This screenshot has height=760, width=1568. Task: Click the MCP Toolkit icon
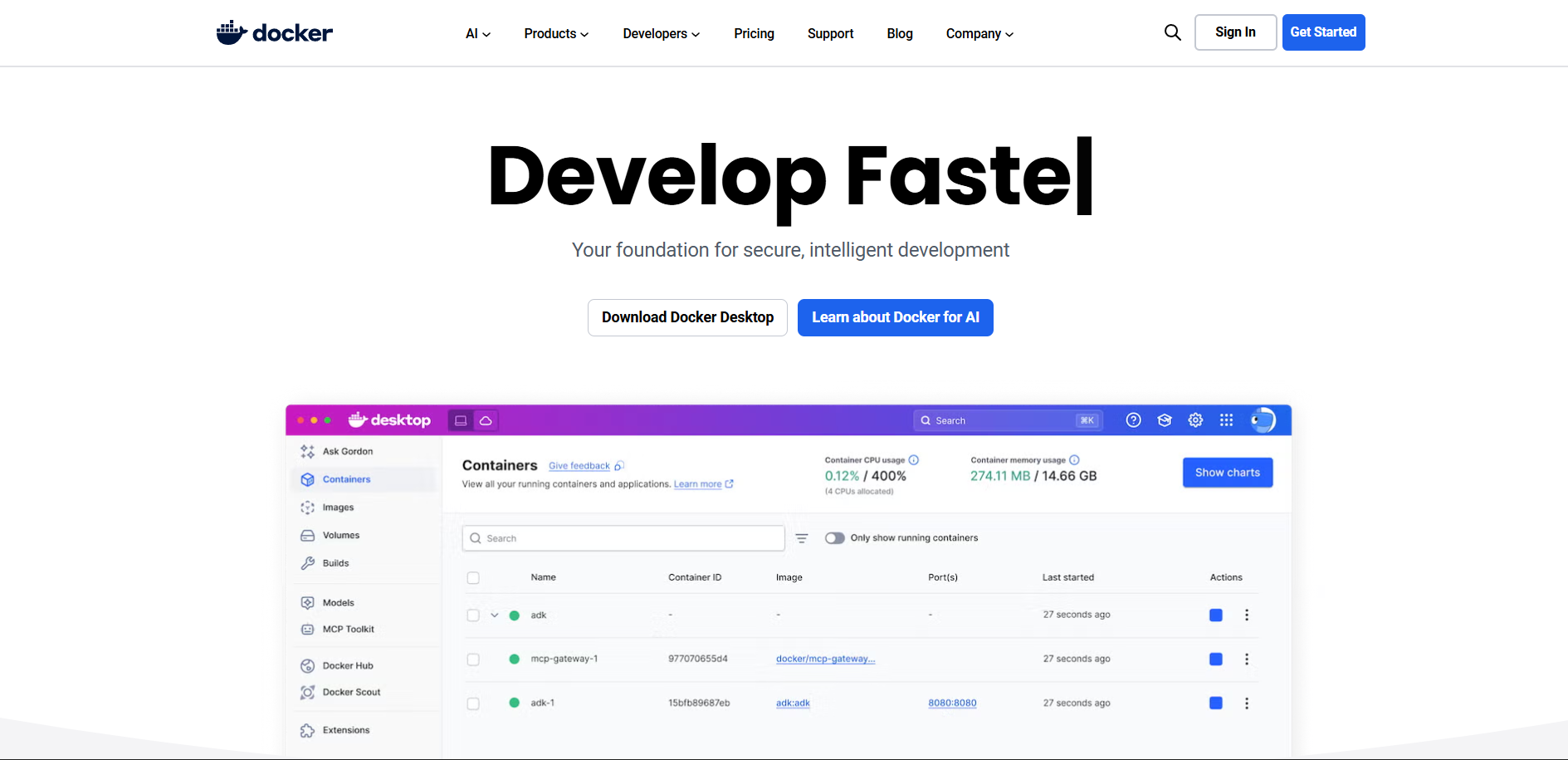[x=307, y=630]
